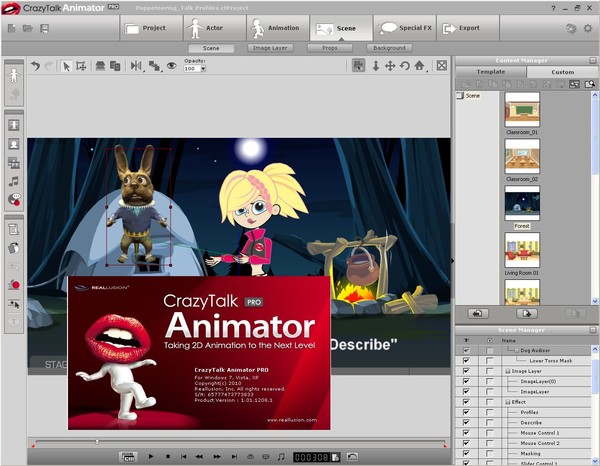Image resolution: width=600 pixels, height=466 pixels.
Task: Stop playback
Action: coord(168,456)
